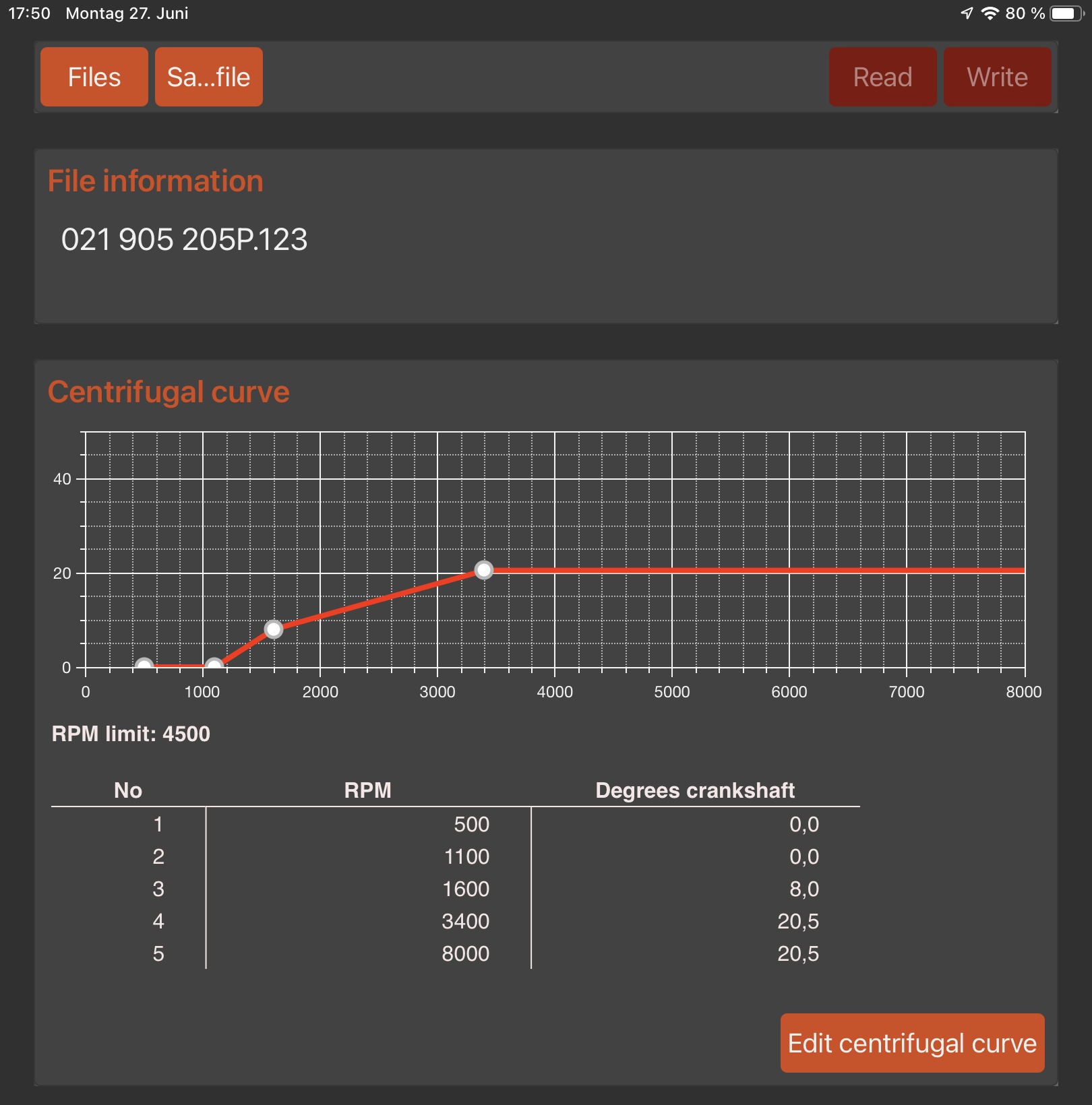Tap the RPM limit: 4500 label
Screen dimensions: 1092x1105
click(x=131, y=734)
